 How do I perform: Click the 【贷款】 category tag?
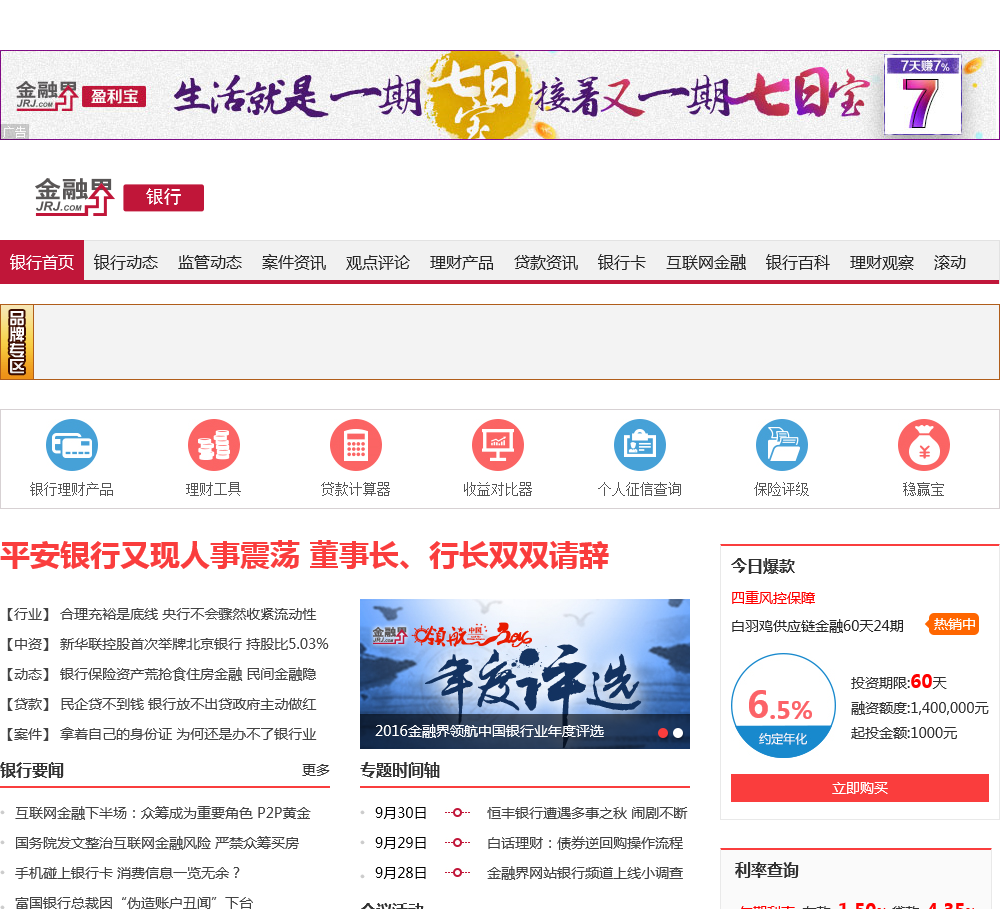click(x=26, y=704)
